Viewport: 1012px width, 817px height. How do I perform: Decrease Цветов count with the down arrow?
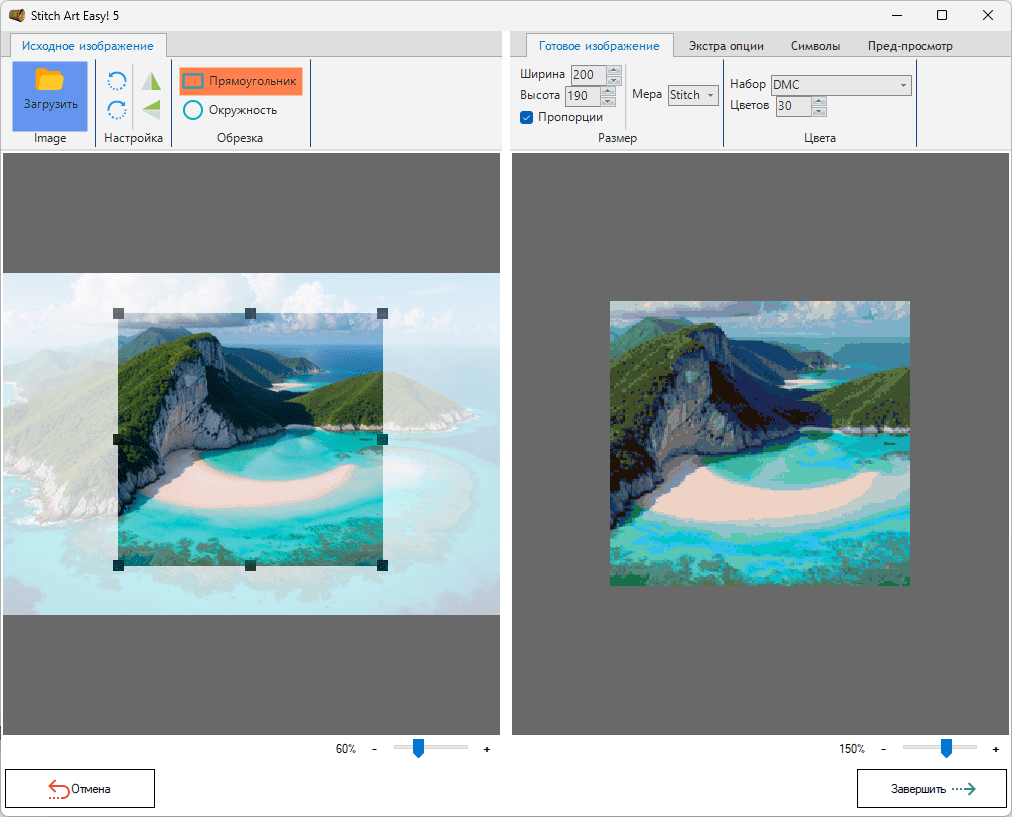pyautogui.click(x=819, y=112)
